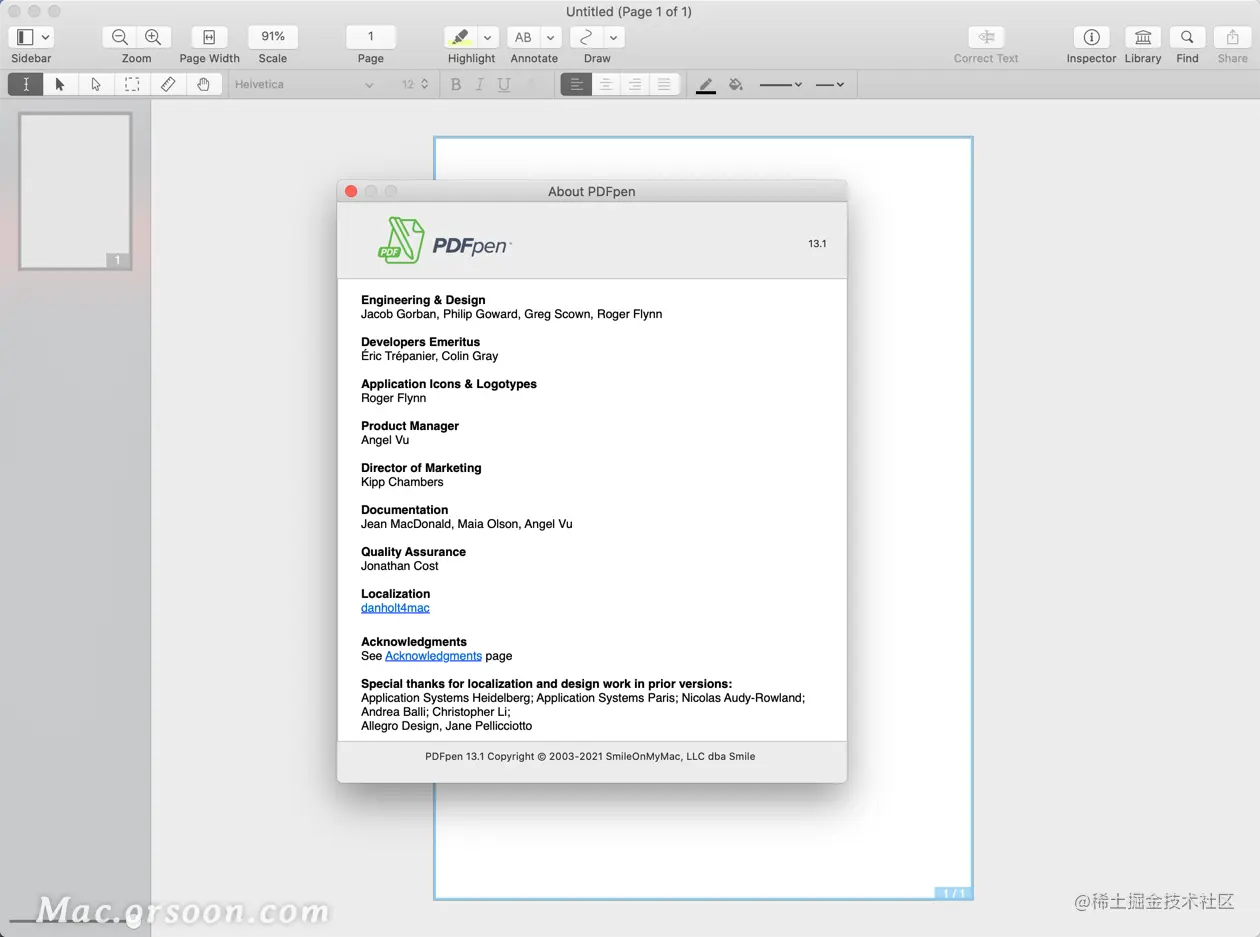Click the Engineering & Design heading

pos(423,300)
